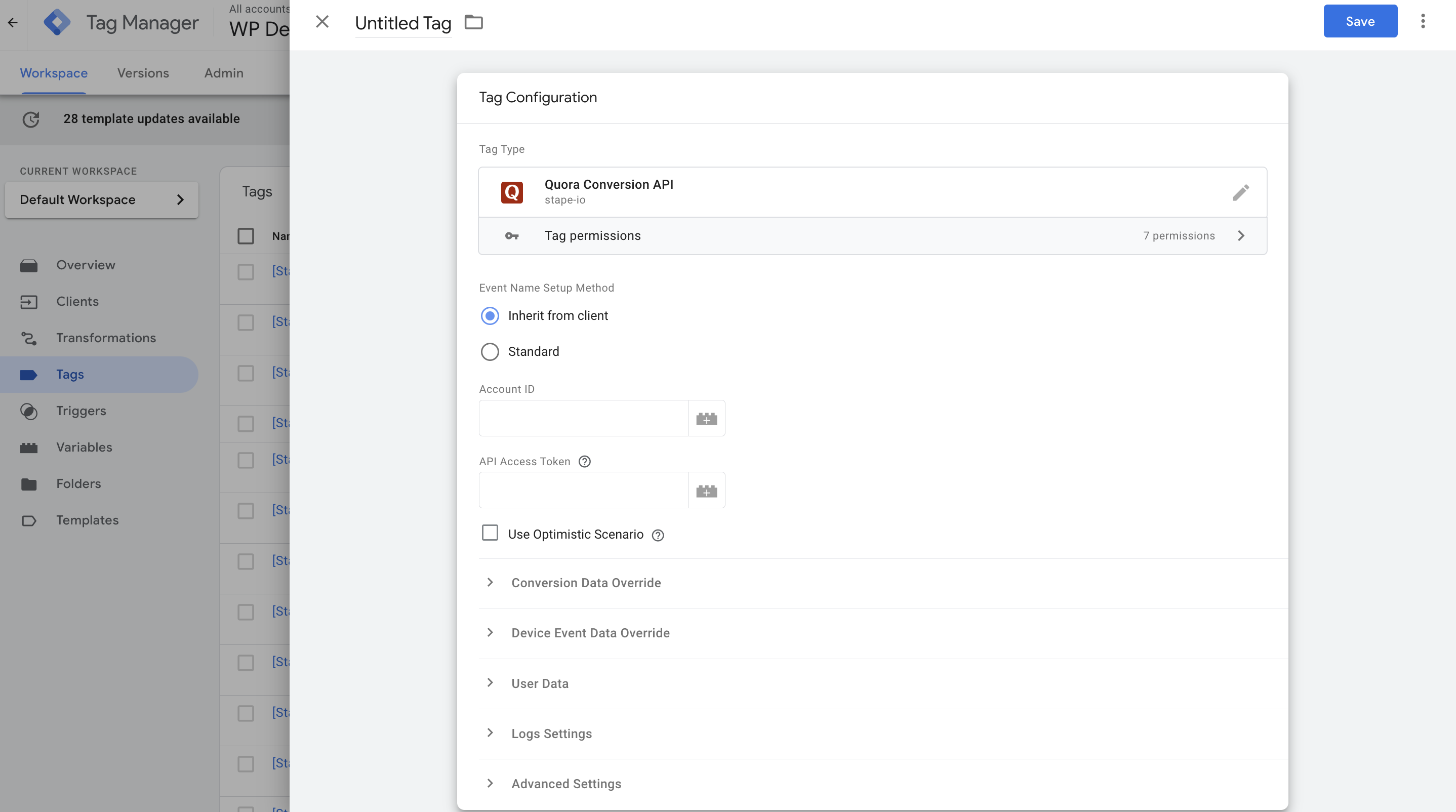Viewport: 1456px width, 812px height.
Task: Select Inherit from client radio option
Action: 490,316
